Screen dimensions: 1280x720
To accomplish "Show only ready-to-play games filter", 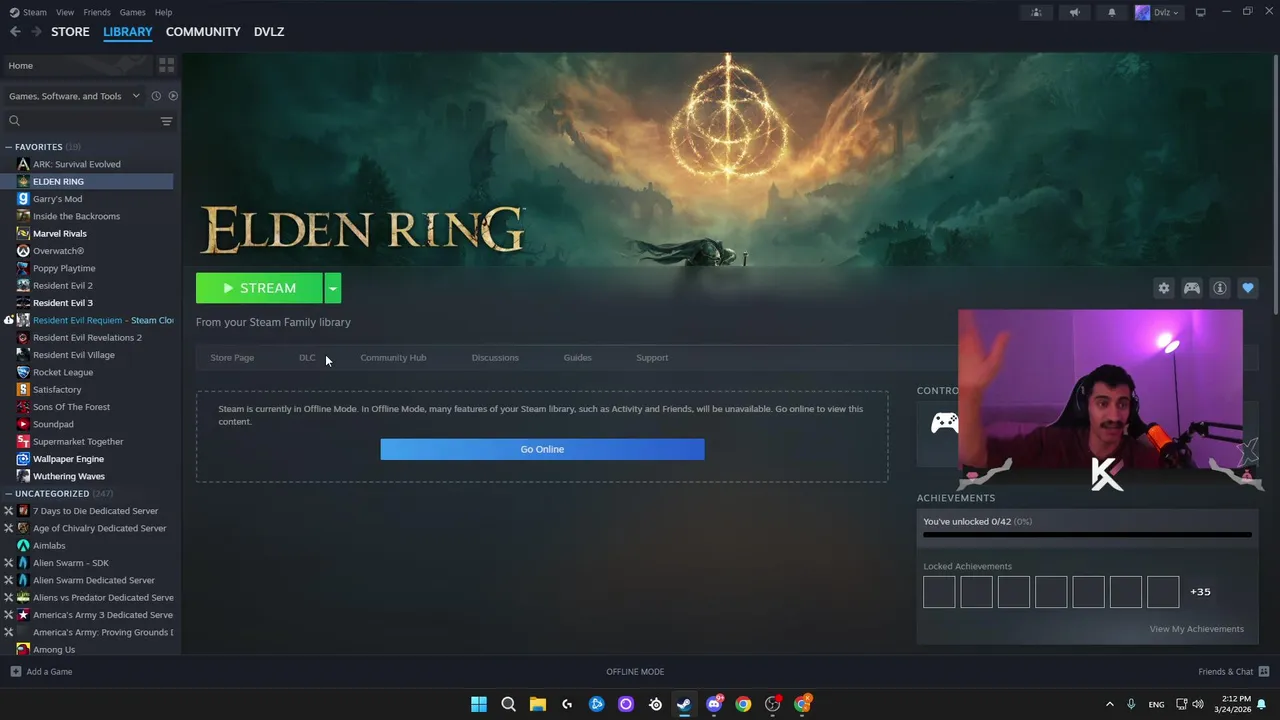I will [173, 96].
